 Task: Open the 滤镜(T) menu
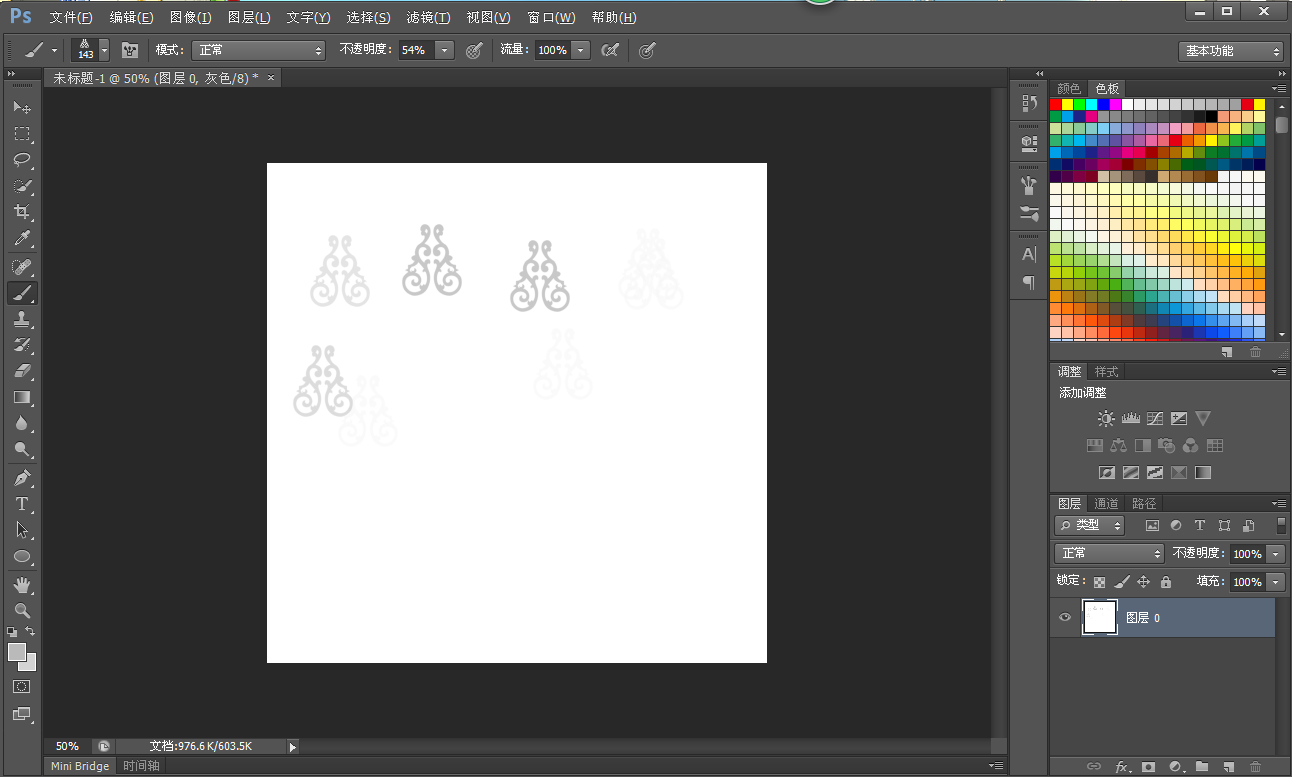click(x=428, y=18)
